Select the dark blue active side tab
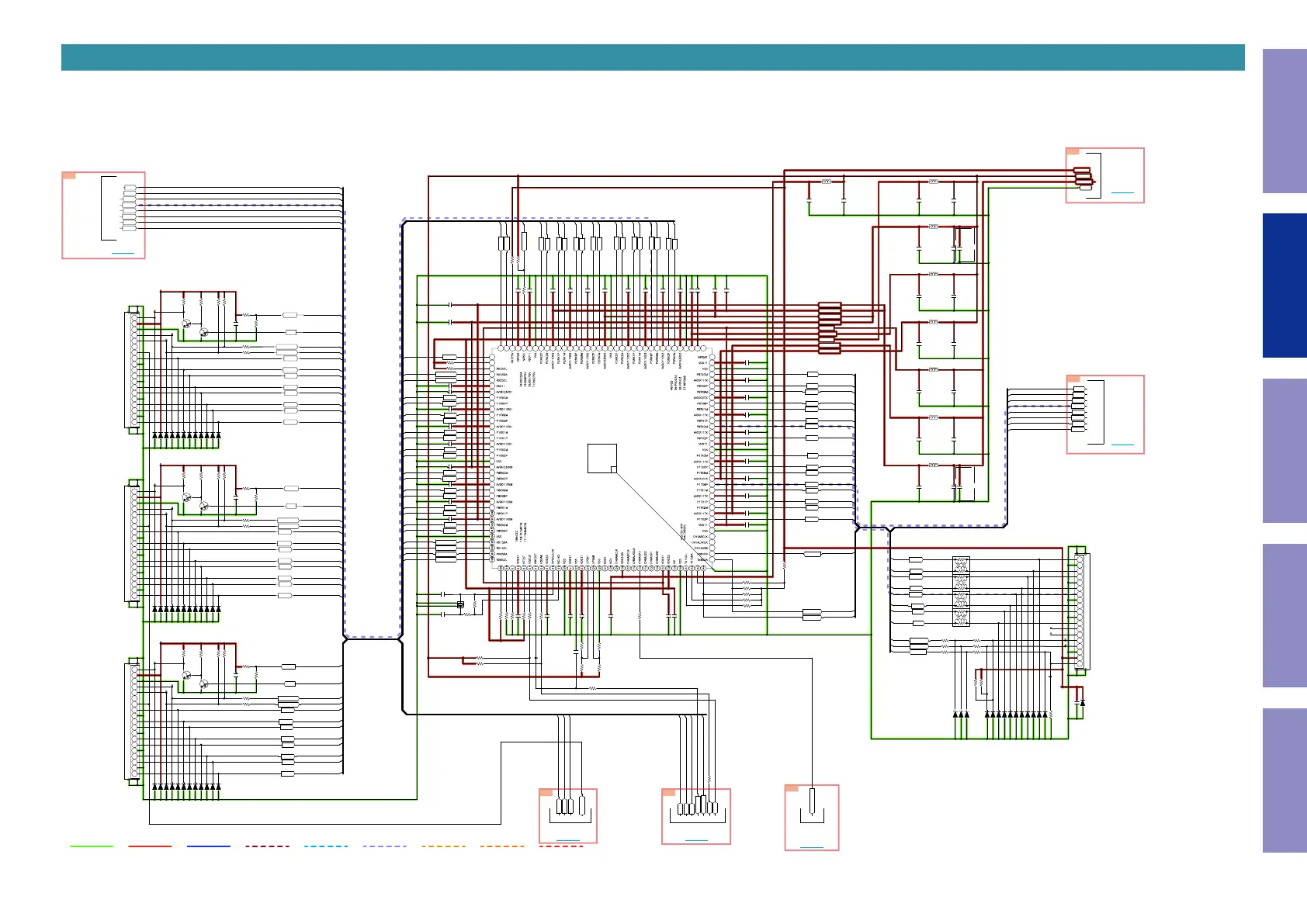This screenshot has width=1307, height=924. point(1284,286)
